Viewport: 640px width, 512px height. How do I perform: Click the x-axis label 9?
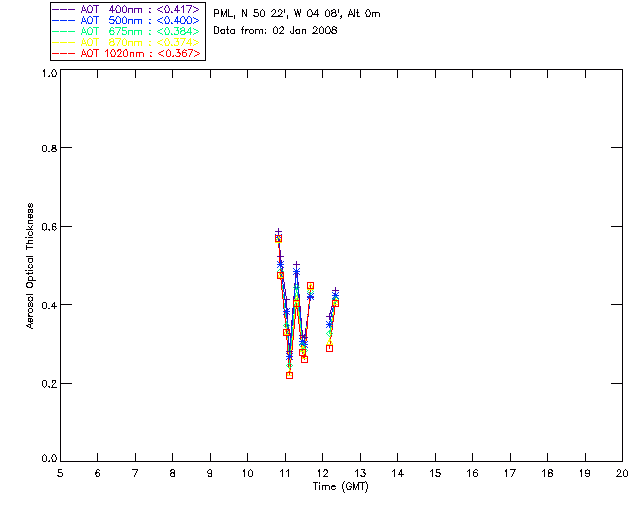click(x=210, y=473)
